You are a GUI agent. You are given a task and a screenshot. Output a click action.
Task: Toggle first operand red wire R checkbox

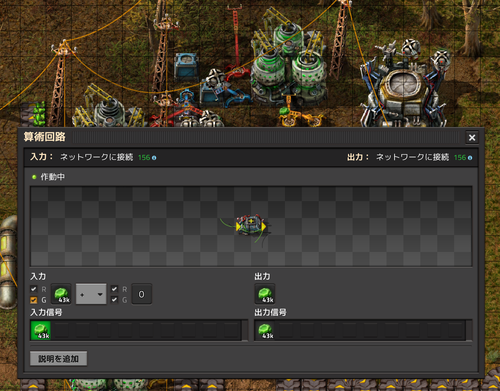click(33, 289)
